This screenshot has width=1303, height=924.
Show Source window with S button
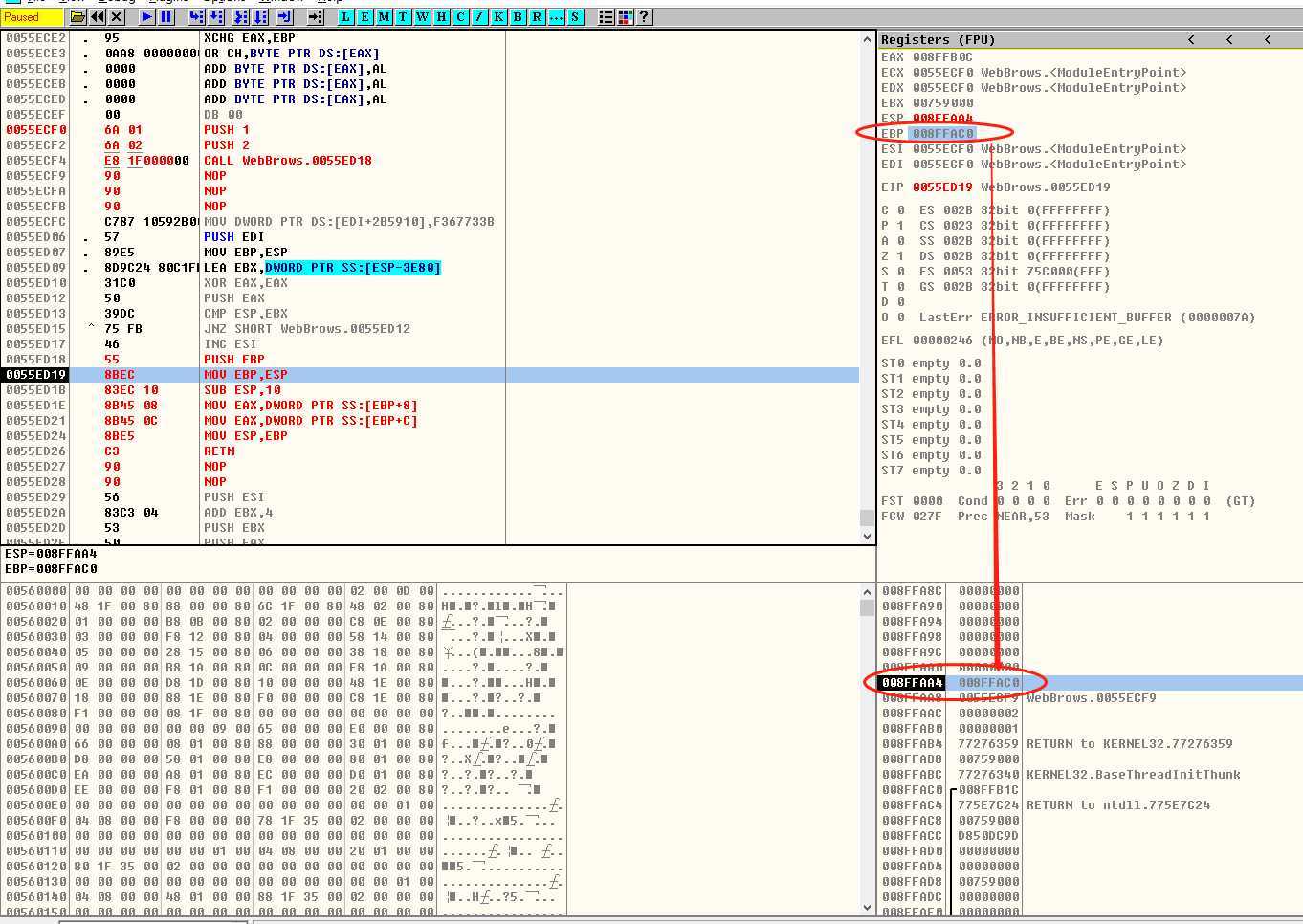[575, 17]
